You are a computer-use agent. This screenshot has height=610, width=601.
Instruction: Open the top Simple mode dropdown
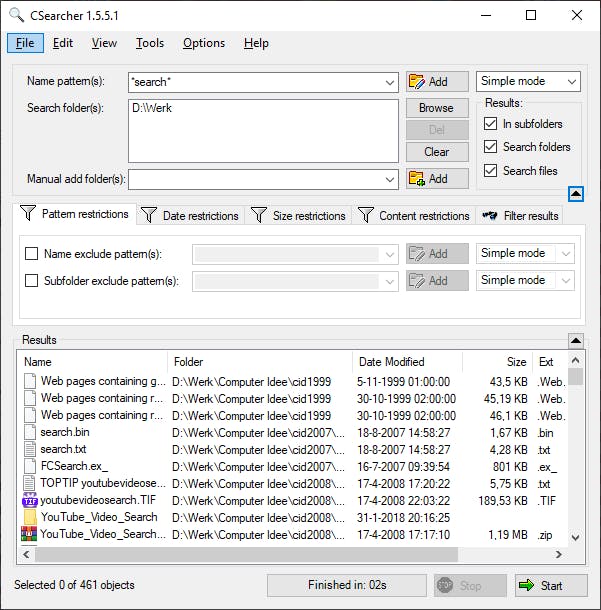[x=571, y=81]
